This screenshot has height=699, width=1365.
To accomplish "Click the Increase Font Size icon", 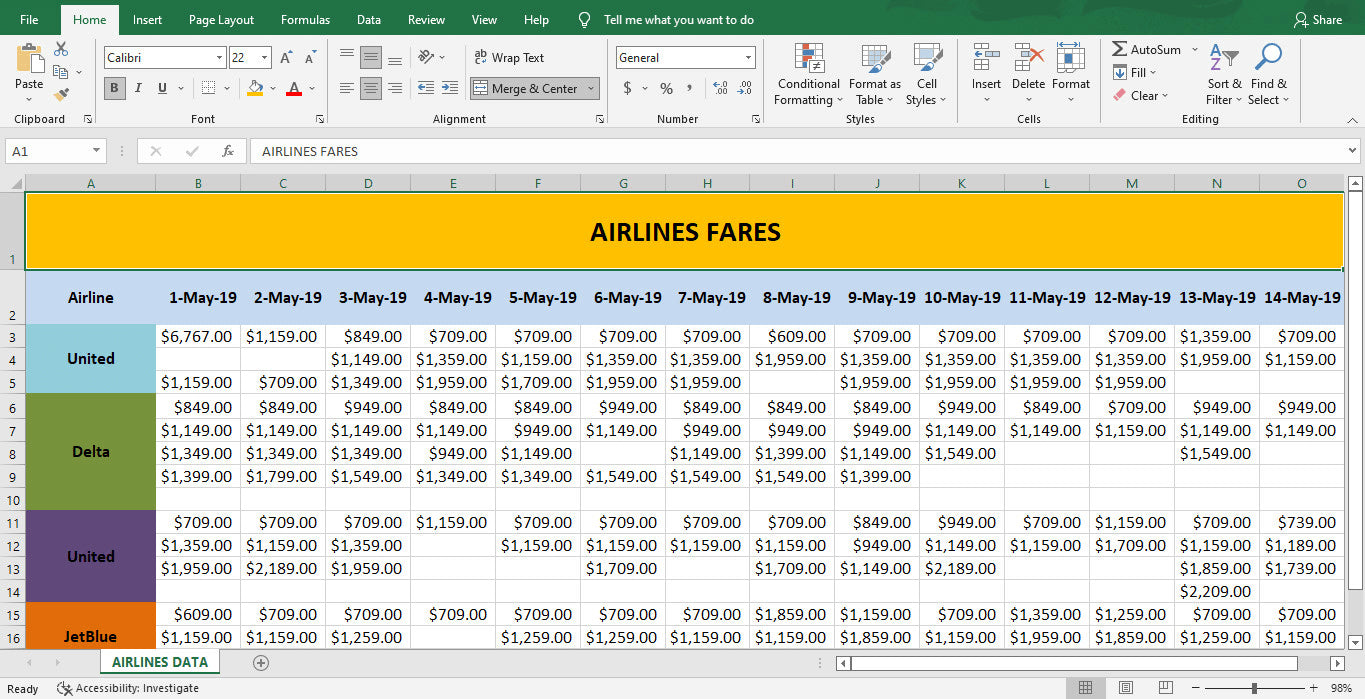I will 286,58.
